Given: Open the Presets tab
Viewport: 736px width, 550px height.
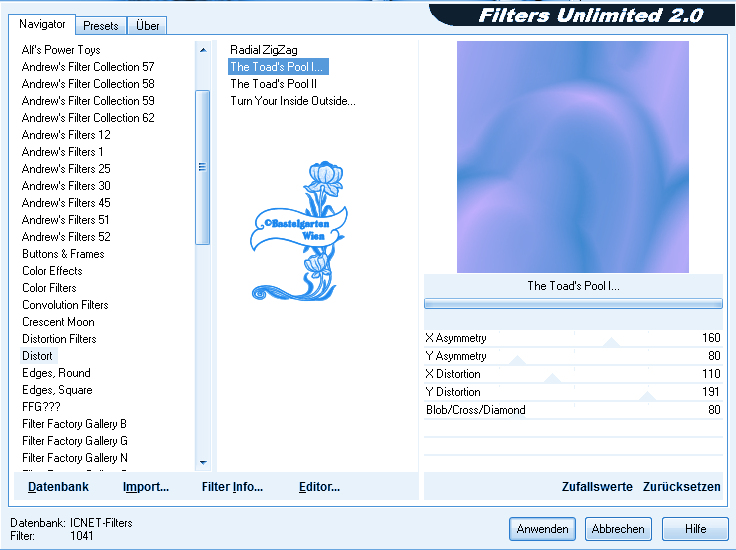Looking at the screenshot, I should point(100,26).
